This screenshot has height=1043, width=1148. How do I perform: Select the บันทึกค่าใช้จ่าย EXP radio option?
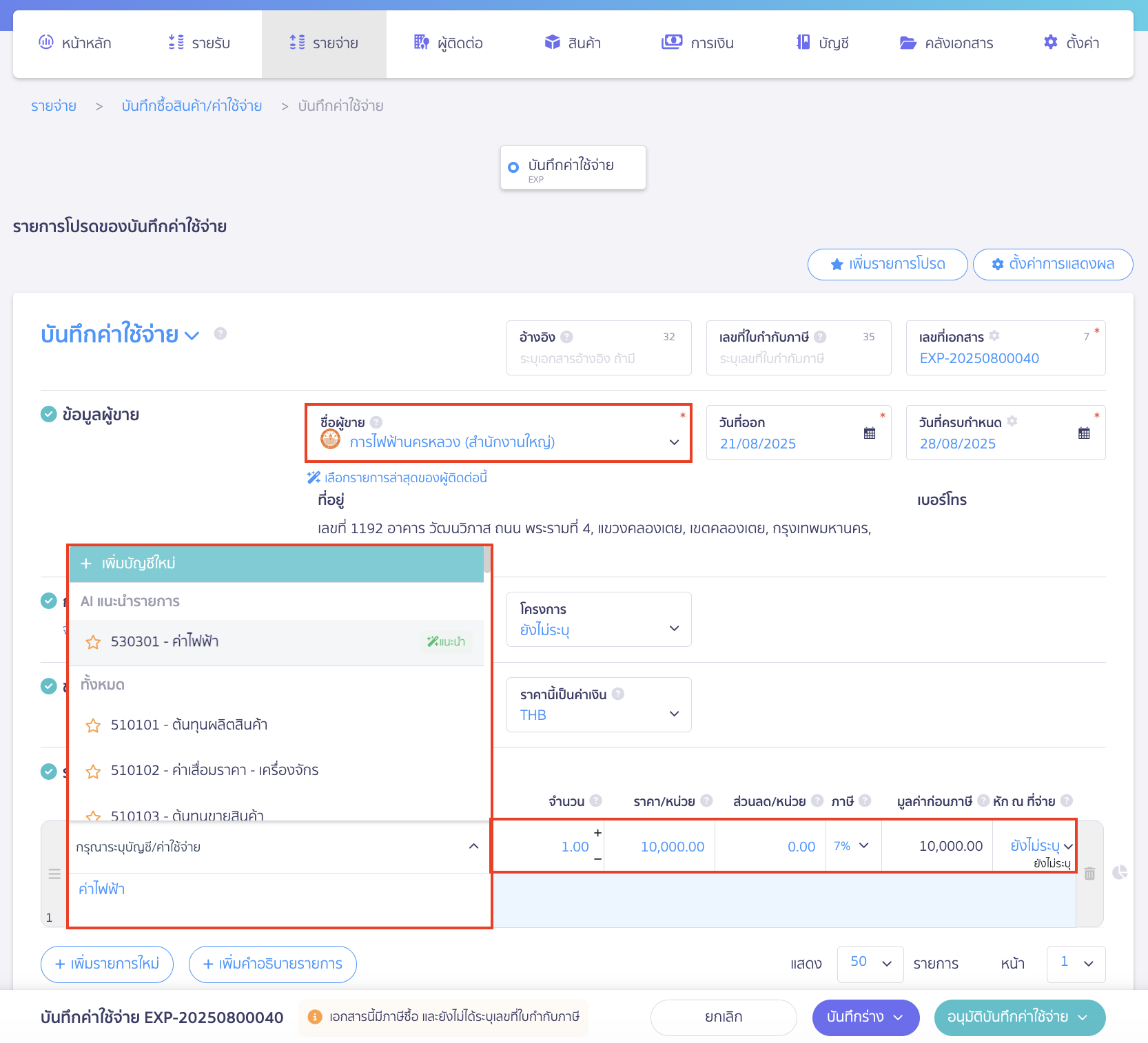513,167
